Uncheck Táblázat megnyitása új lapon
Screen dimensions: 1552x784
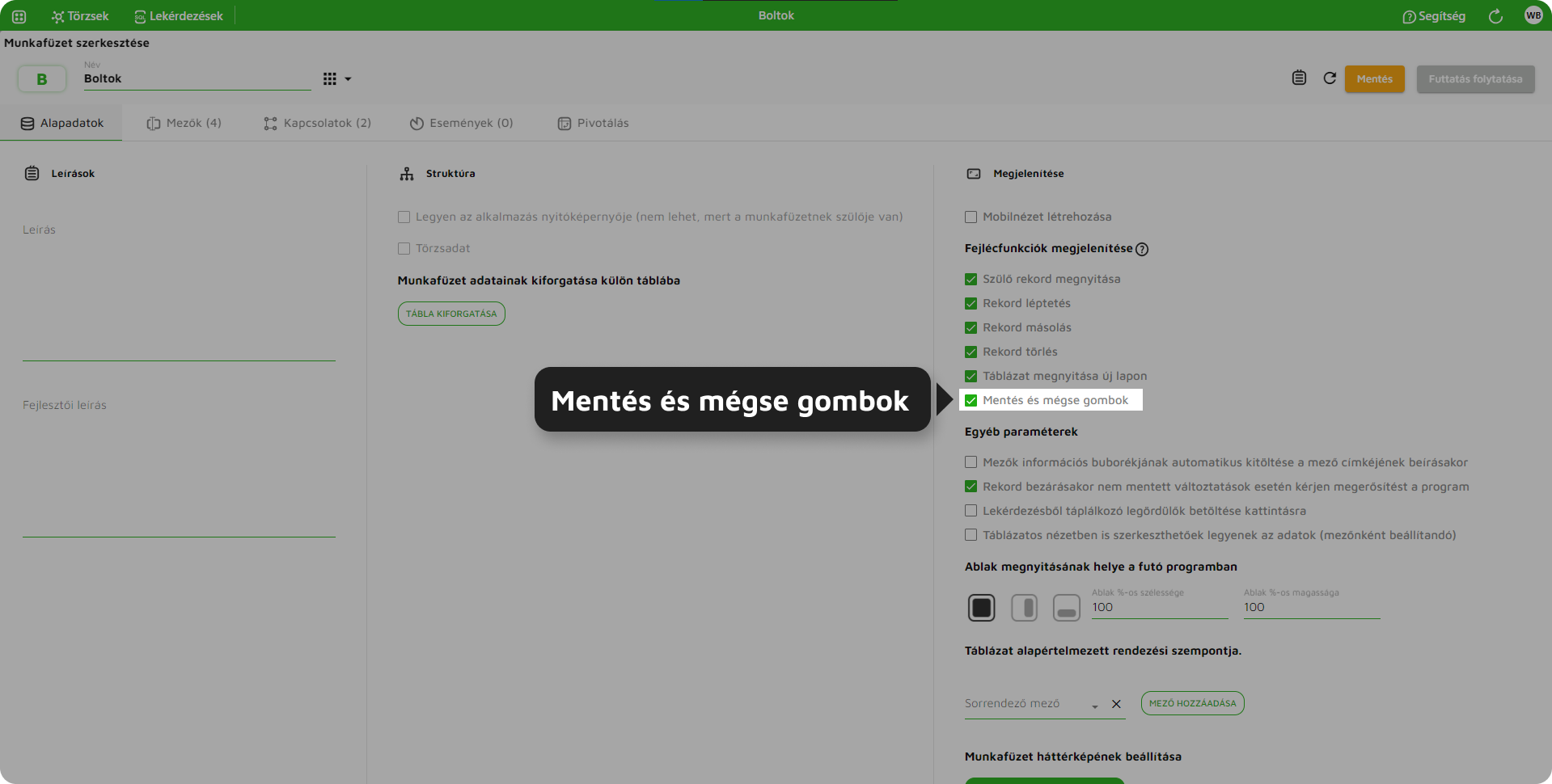pos(971,376)
